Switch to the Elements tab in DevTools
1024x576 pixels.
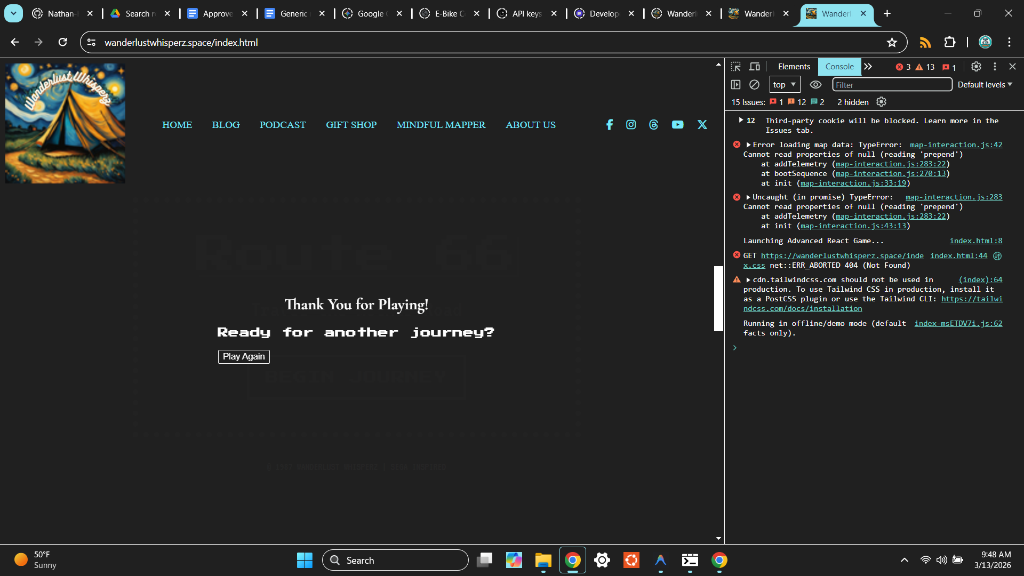[x=794, y=67]
